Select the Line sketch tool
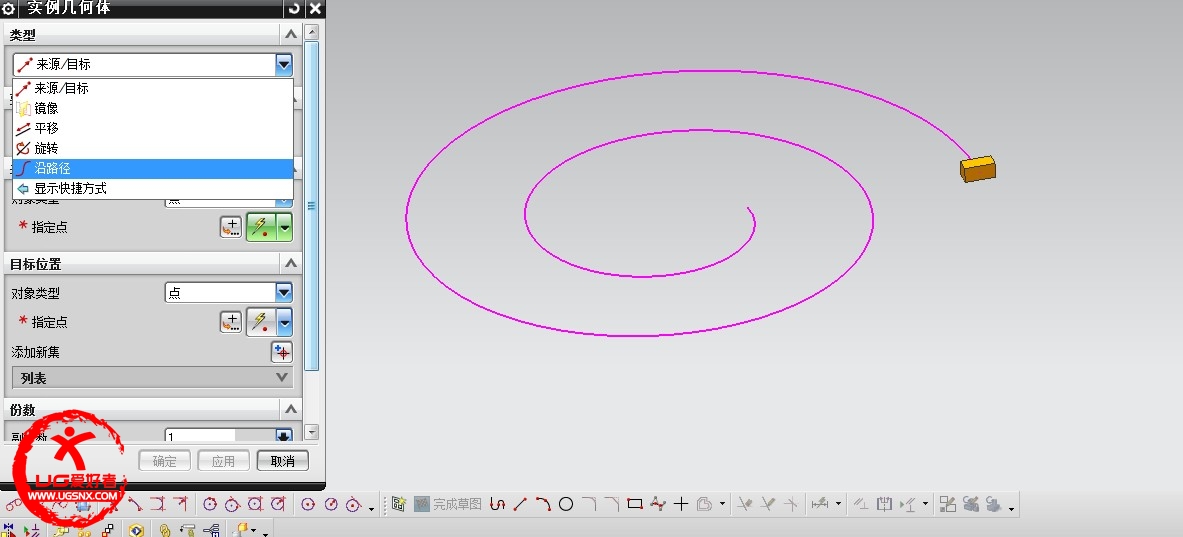 pyautogui.click(x=520, y=504)
